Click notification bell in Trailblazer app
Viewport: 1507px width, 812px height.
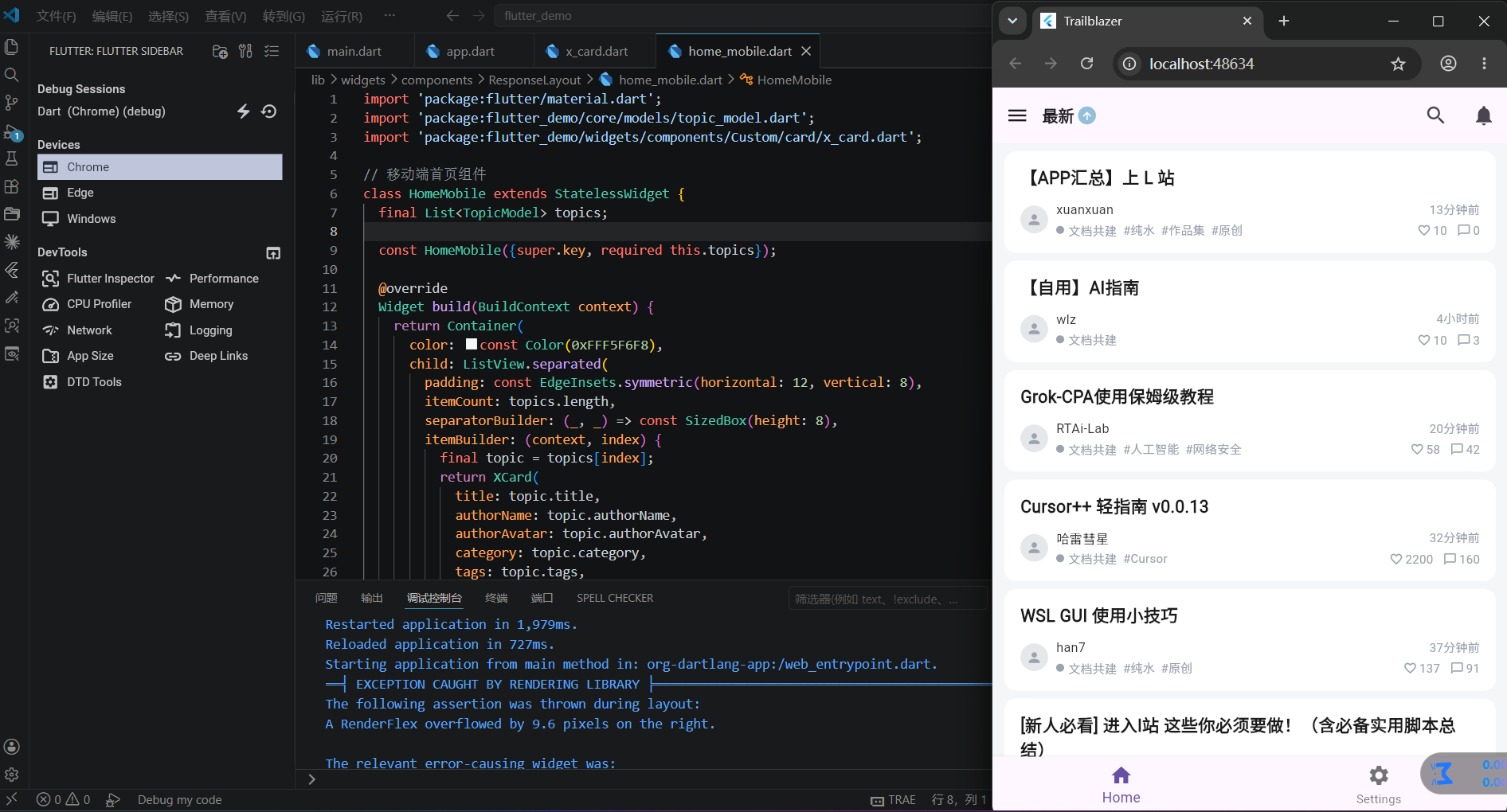coord(1483,115)
